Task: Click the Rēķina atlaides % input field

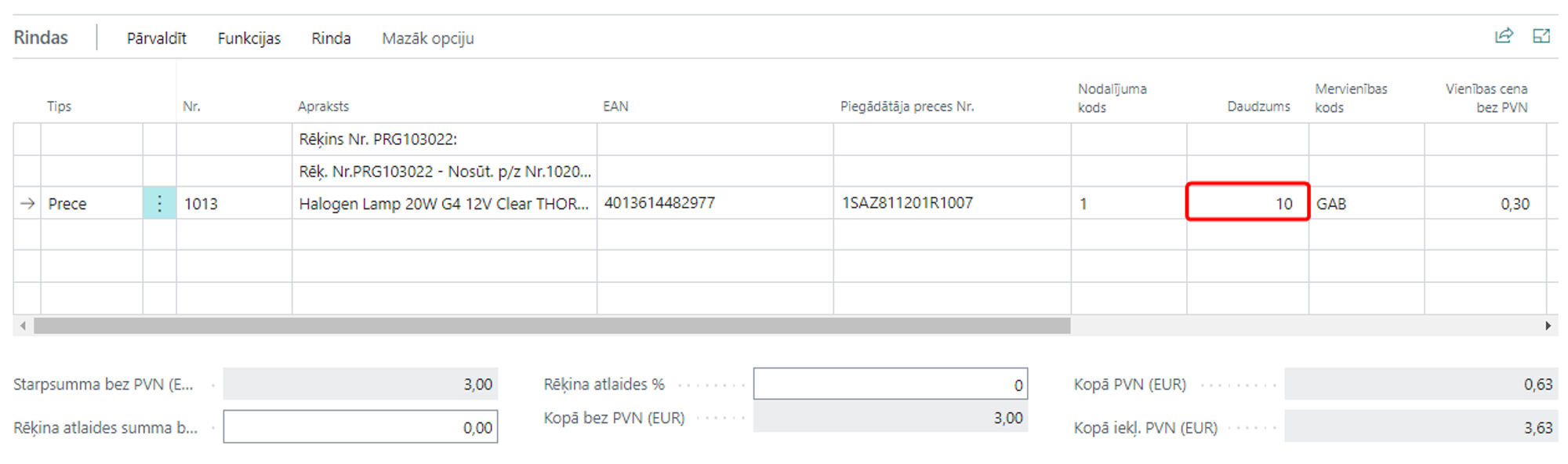Action: (x=890, y=384)
